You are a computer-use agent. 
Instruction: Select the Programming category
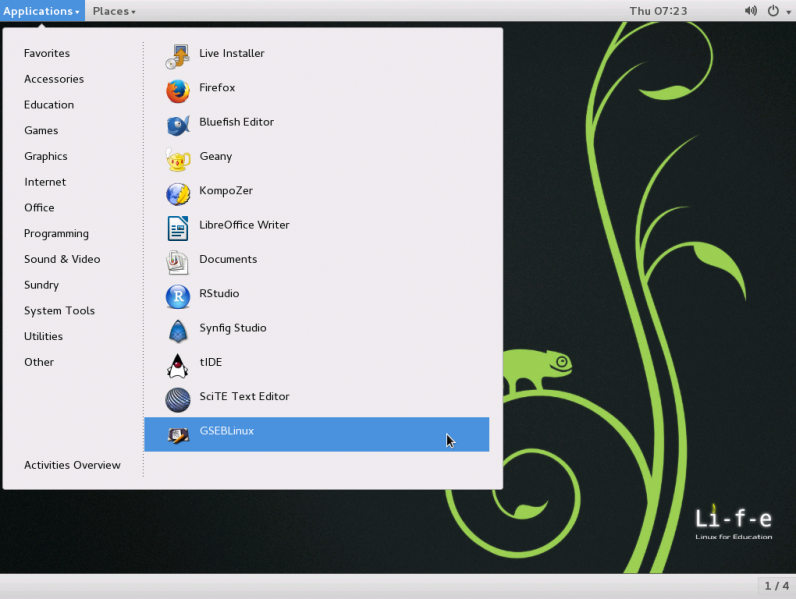pos(56,234)
